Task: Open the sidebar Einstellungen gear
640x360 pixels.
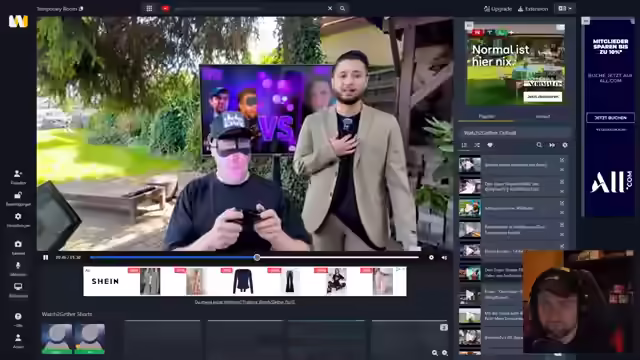Action: point(18,217)
